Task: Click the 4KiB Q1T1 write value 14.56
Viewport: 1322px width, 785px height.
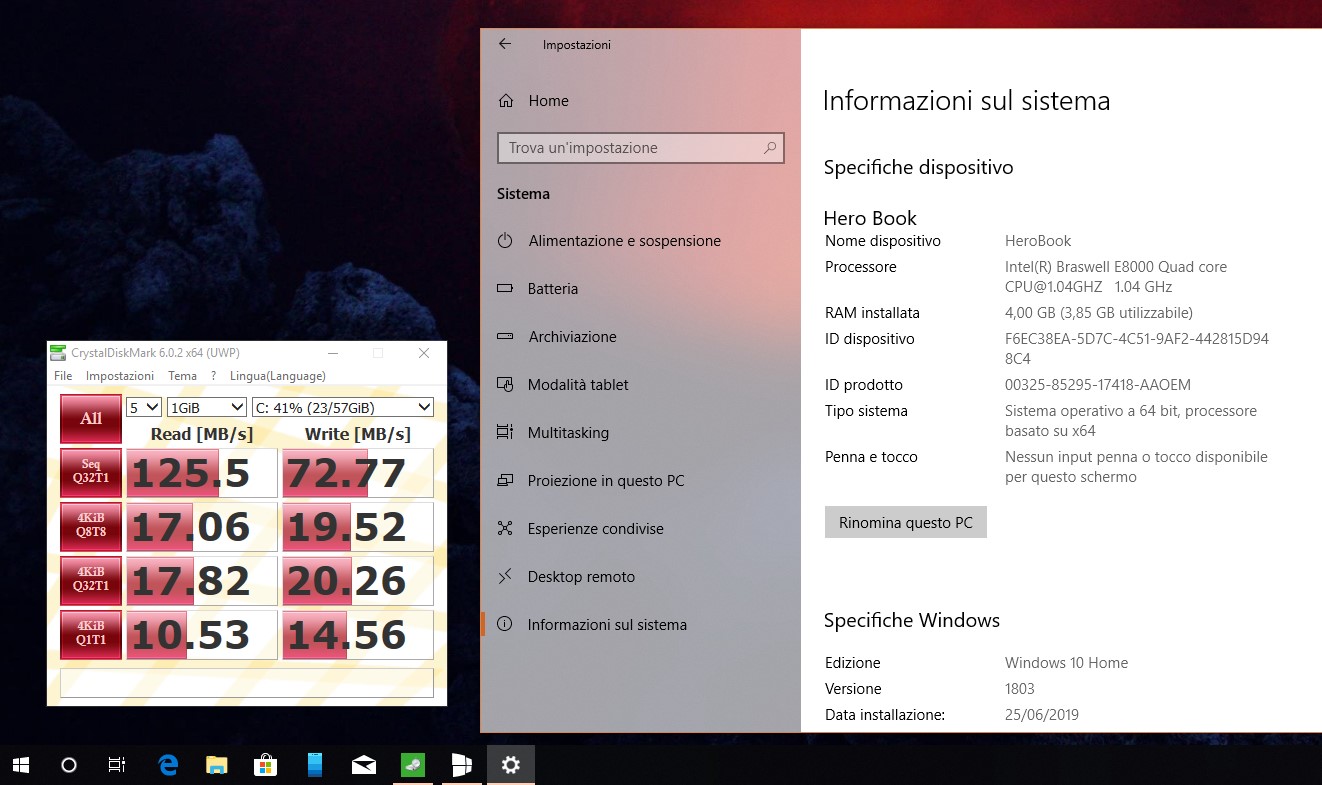Action: point(358,635)
